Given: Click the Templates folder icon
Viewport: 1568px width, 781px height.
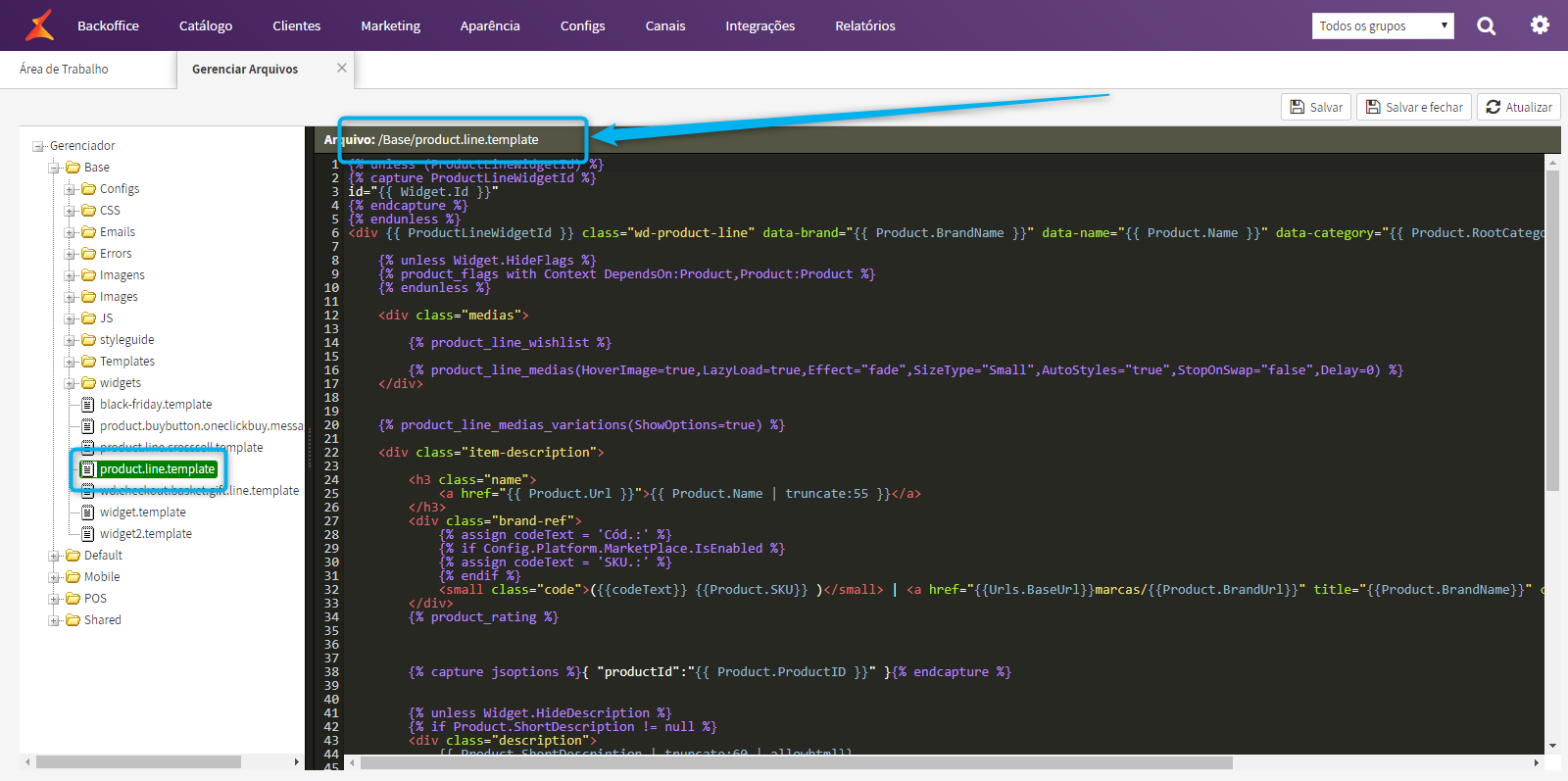Looking at the screenshot, I should click(88, 361).
